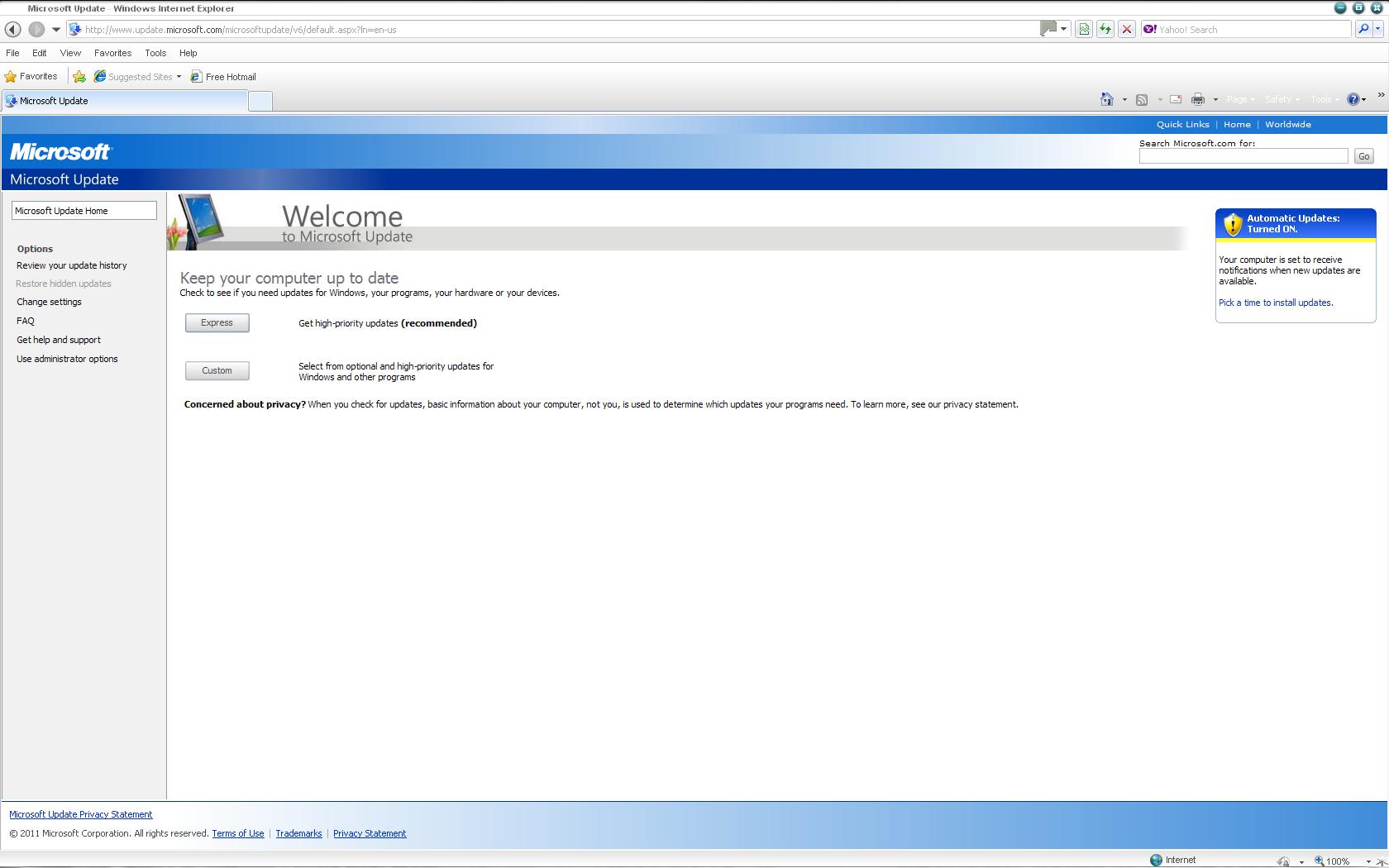Open Review your update history
The image size is (1389, 868).
(x=72, y=265)
